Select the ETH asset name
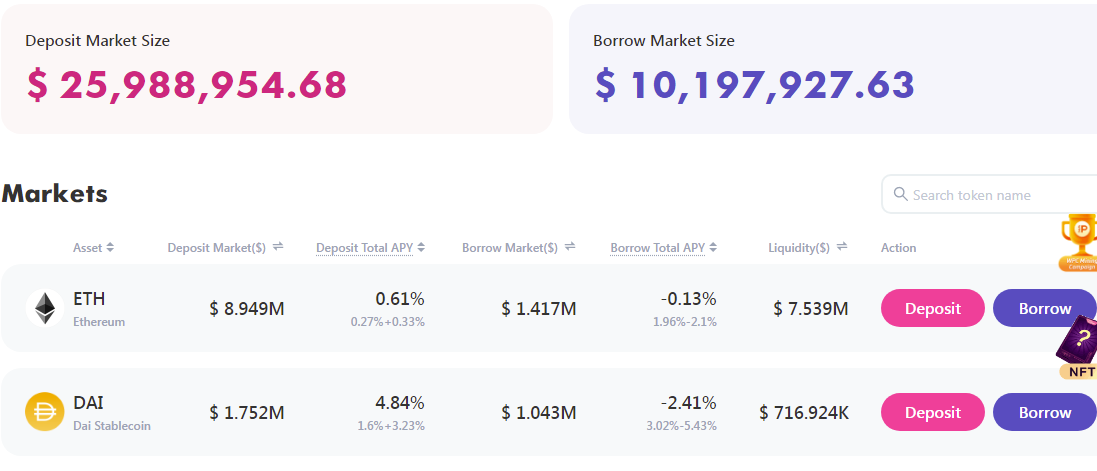Image resolution: width=1097 pixels, height=471 pixels. click(x=89, y=299)
